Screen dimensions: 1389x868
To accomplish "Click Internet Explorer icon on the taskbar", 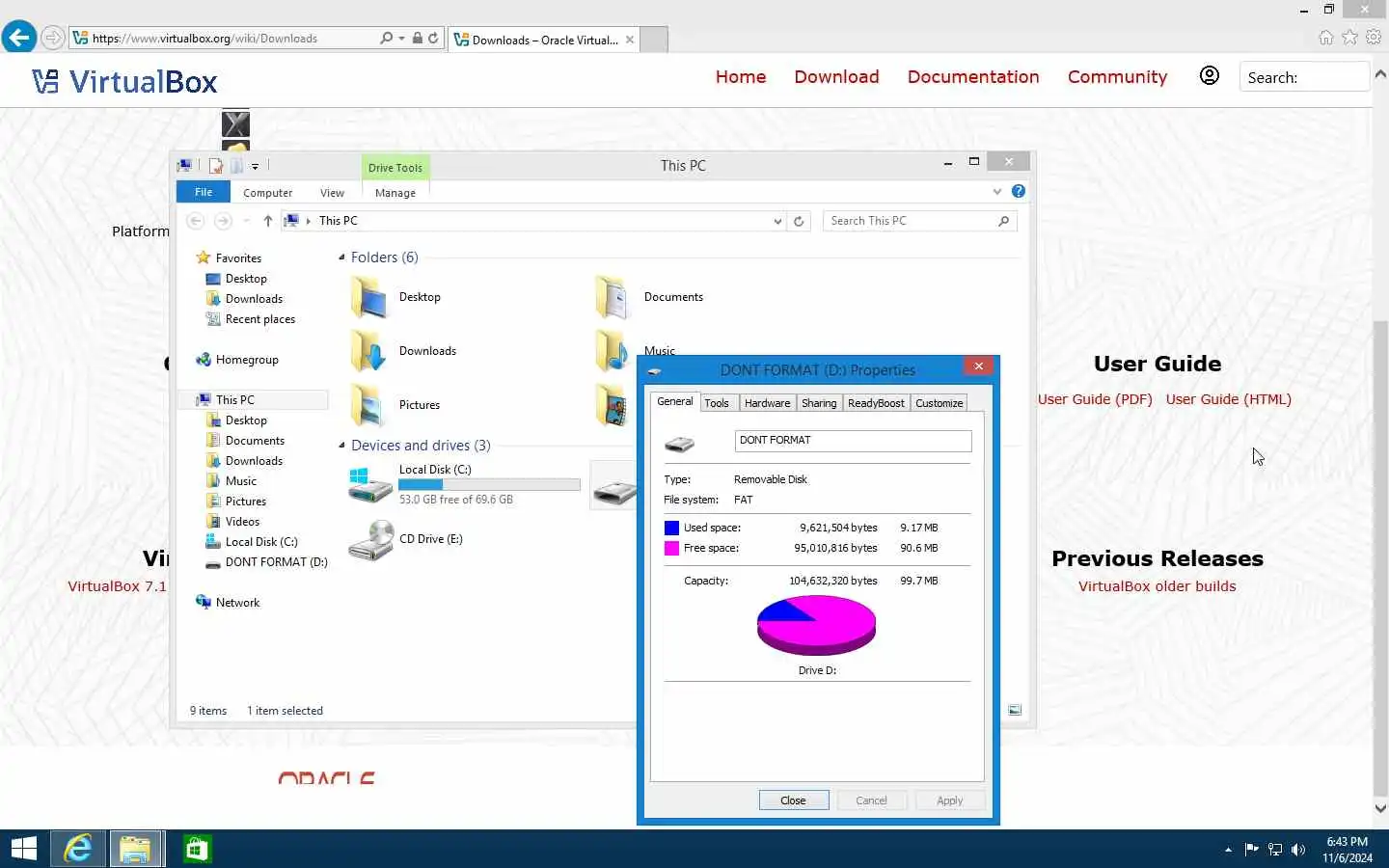I will (78, 849).
